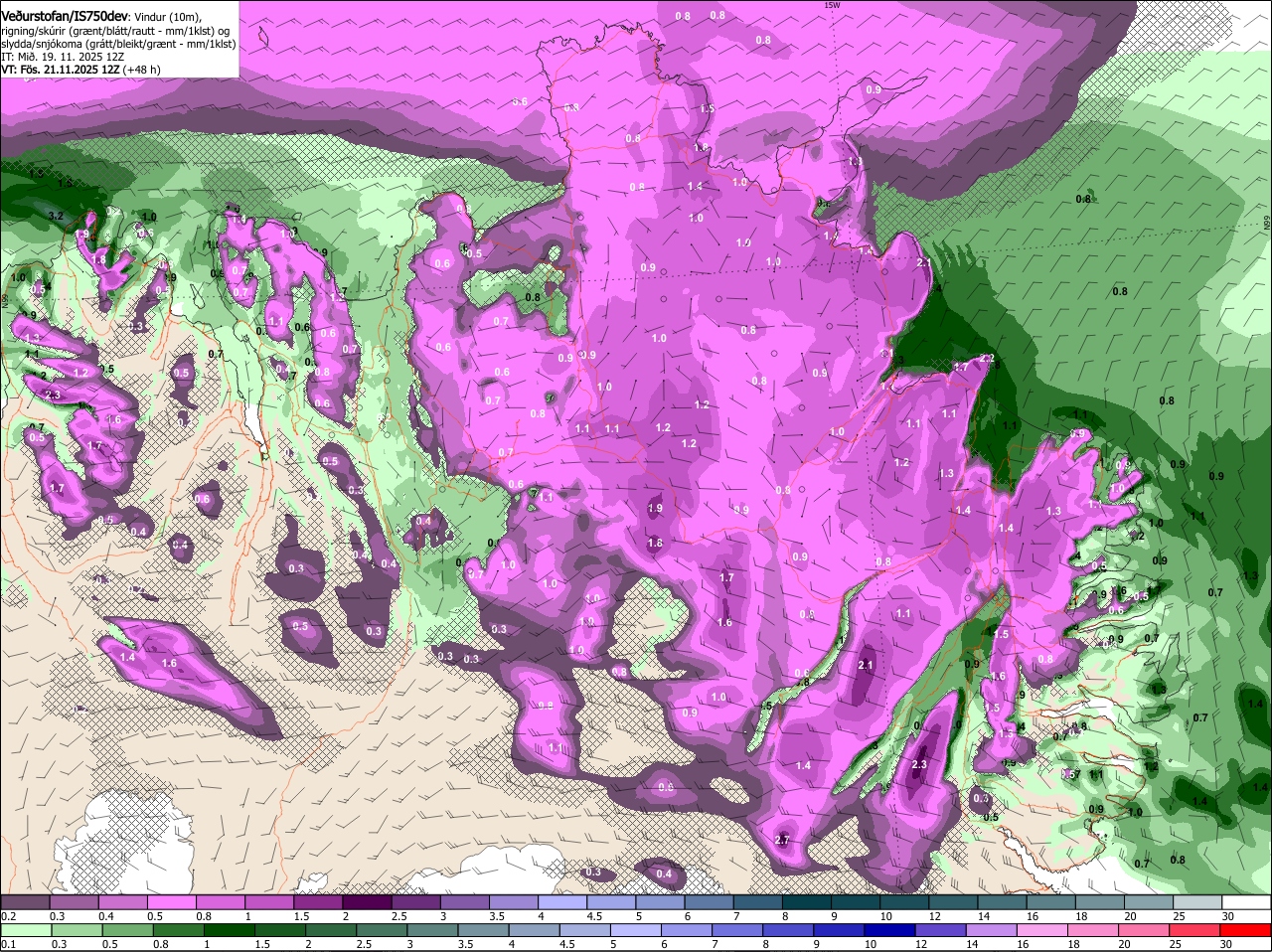Select top legend swatch starting at 8
Viewport: 1272px width, 952px height.
(x=806, y=902)
